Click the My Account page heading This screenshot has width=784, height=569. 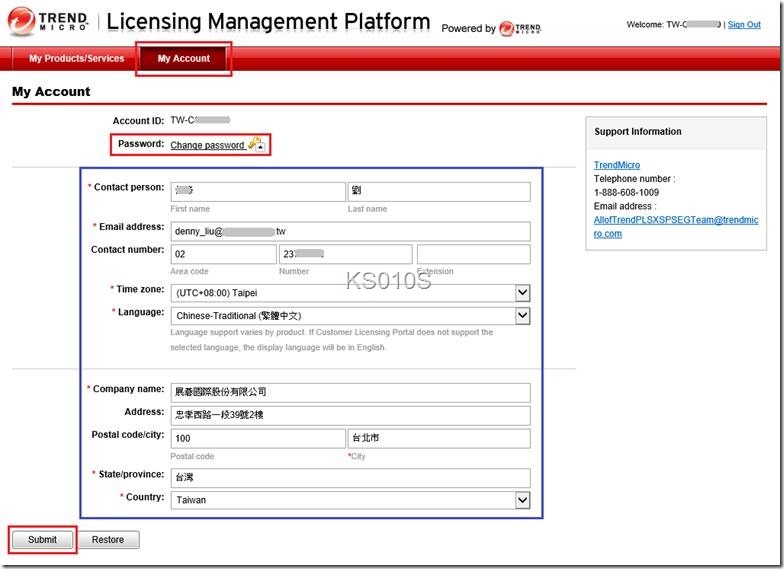[51, 92]
